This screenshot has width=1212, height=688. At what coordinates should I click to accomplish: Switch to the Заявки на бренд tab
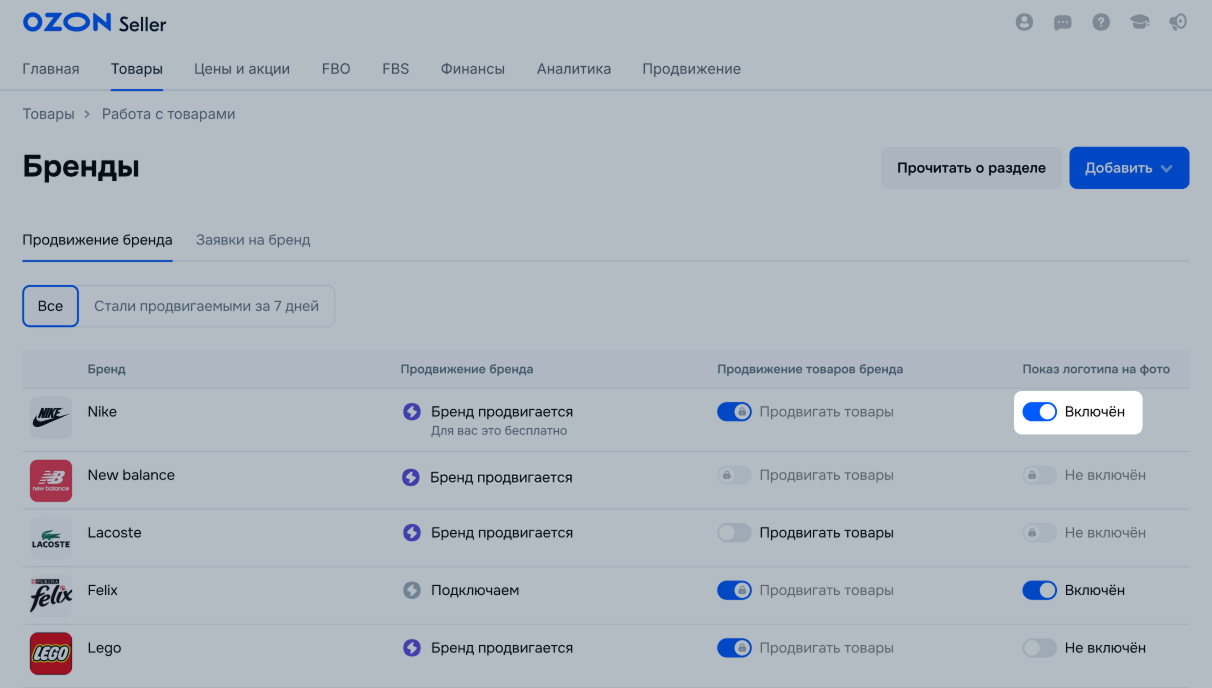(x=253, y=240)
